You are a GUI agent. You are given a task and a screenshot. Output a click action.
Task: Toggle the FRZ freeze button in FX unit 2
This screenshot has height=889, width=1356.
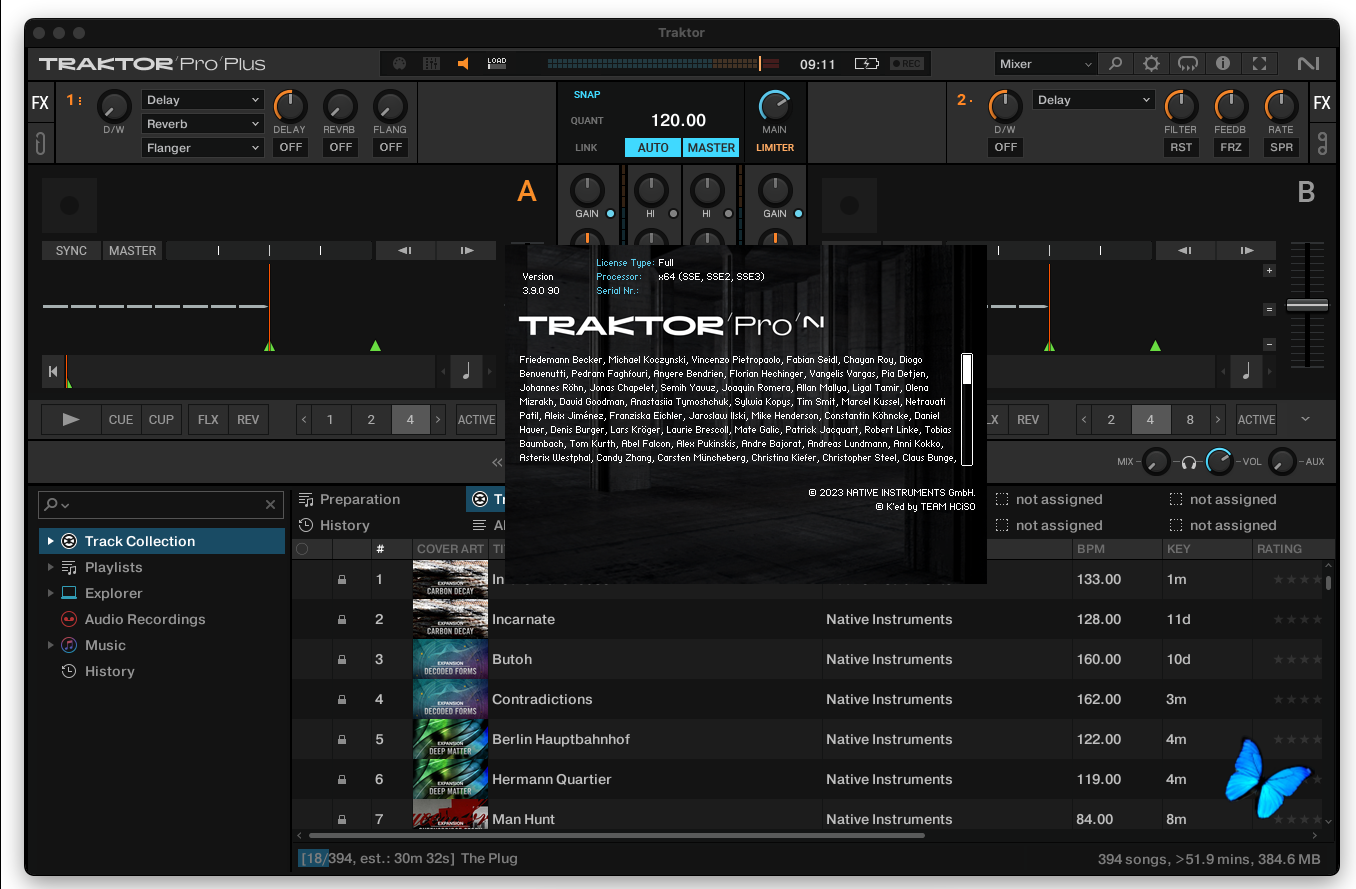(x=1231, y=147)
